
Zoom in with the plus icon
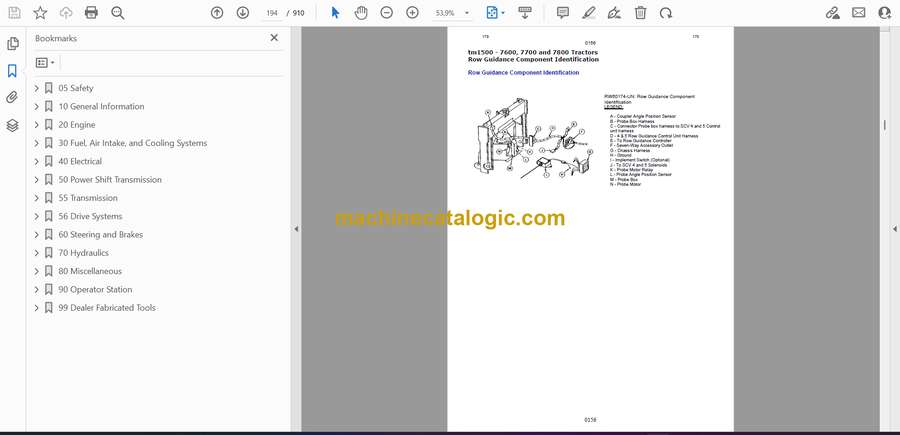point(413,13)
